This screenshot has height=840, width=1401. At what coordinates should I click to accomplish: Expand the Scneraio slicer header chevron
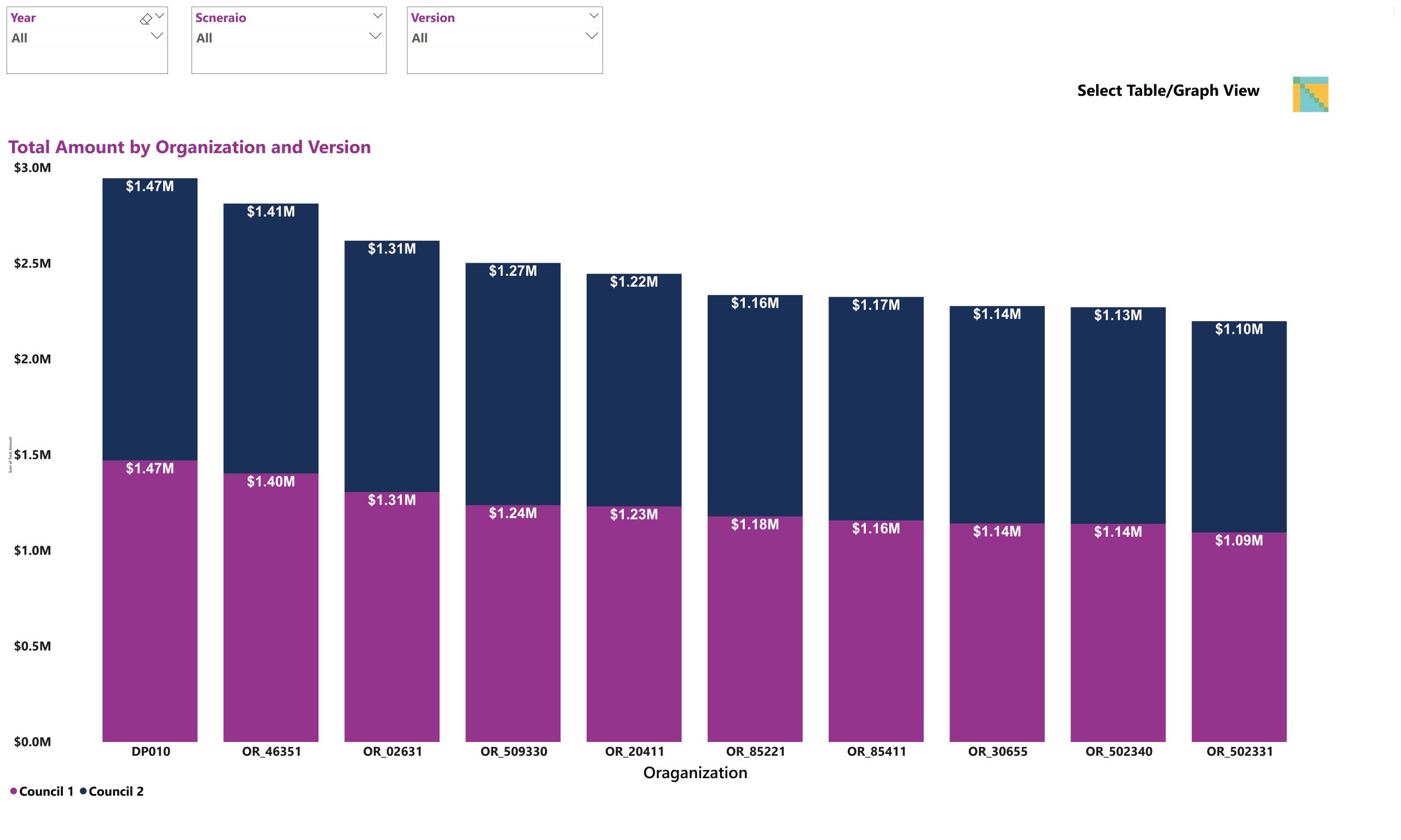378,16
